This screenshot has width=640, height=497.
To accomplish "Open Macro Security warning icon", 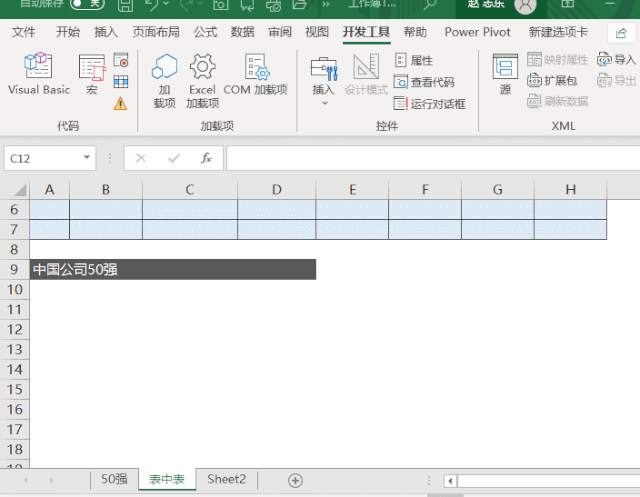I will 120,103.
